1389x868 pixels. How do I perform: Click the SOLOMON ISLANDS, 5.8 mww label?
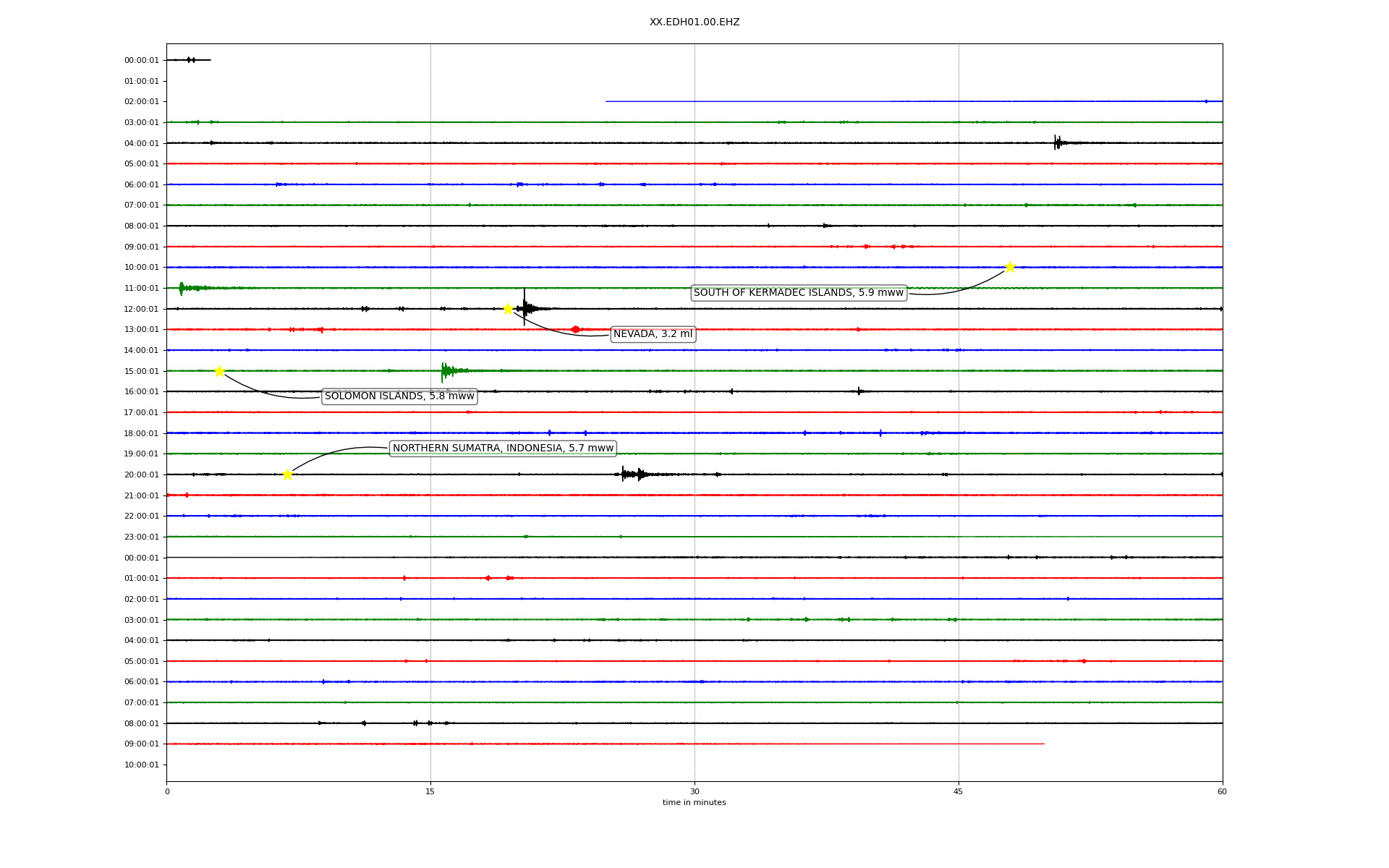pos(399,396)
